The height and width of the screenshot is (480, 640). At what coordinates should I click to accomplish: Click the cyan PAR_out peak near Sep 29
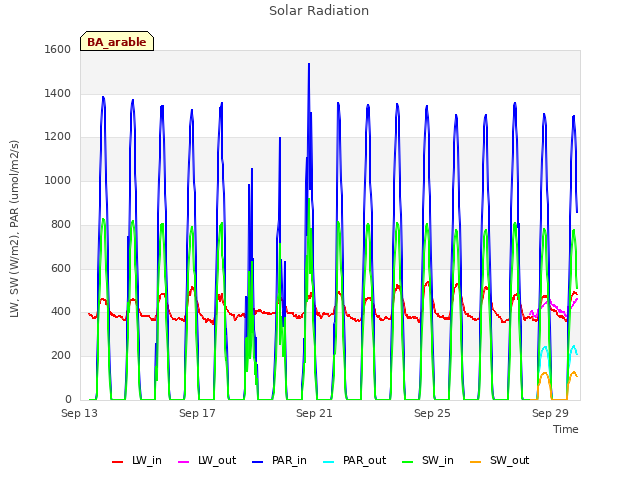point(544,347)
